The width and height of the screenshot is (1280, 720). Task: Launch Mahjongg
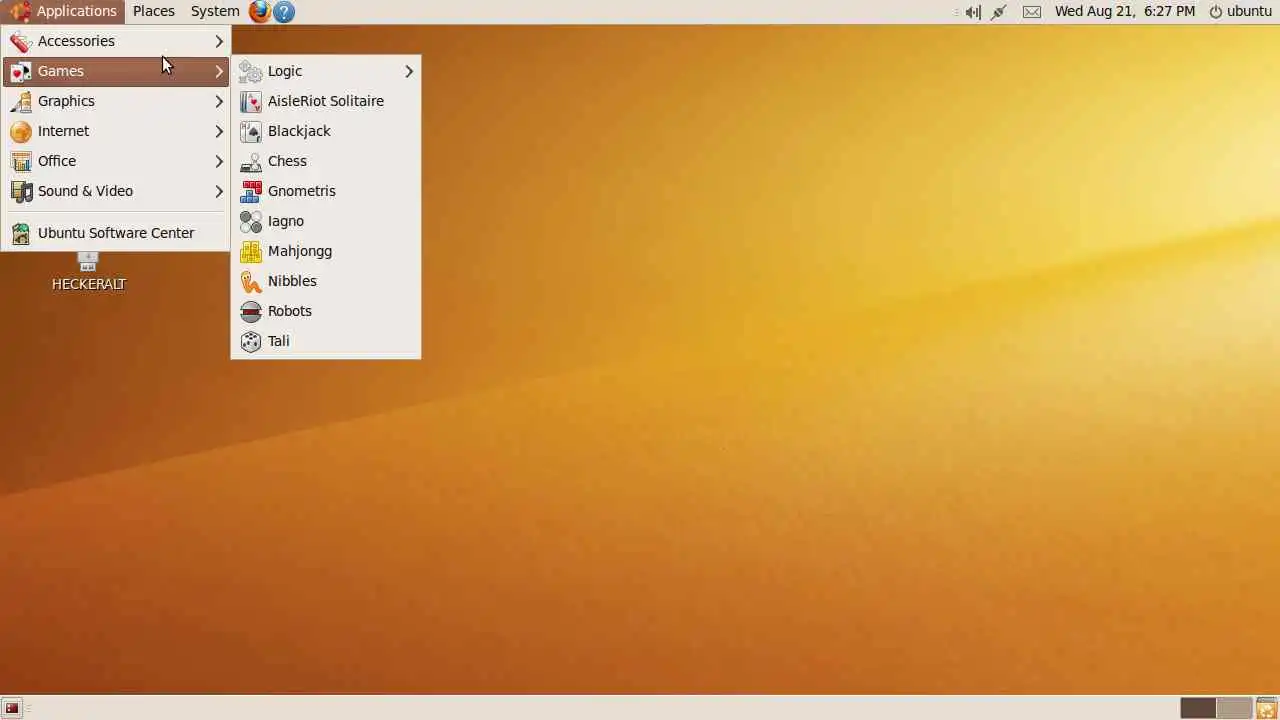pyautogui.click(x=326, y=251)
